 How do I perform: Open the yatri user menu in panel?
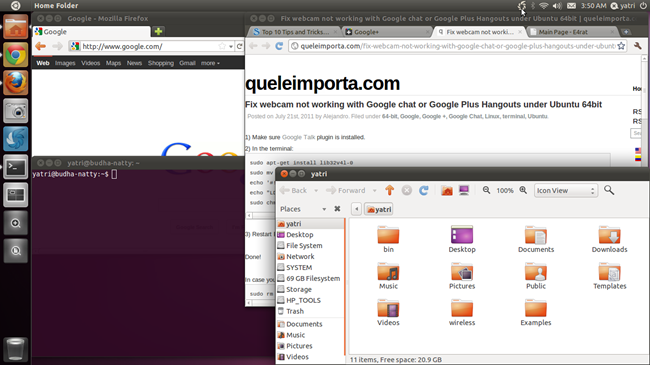click(623, 5)
